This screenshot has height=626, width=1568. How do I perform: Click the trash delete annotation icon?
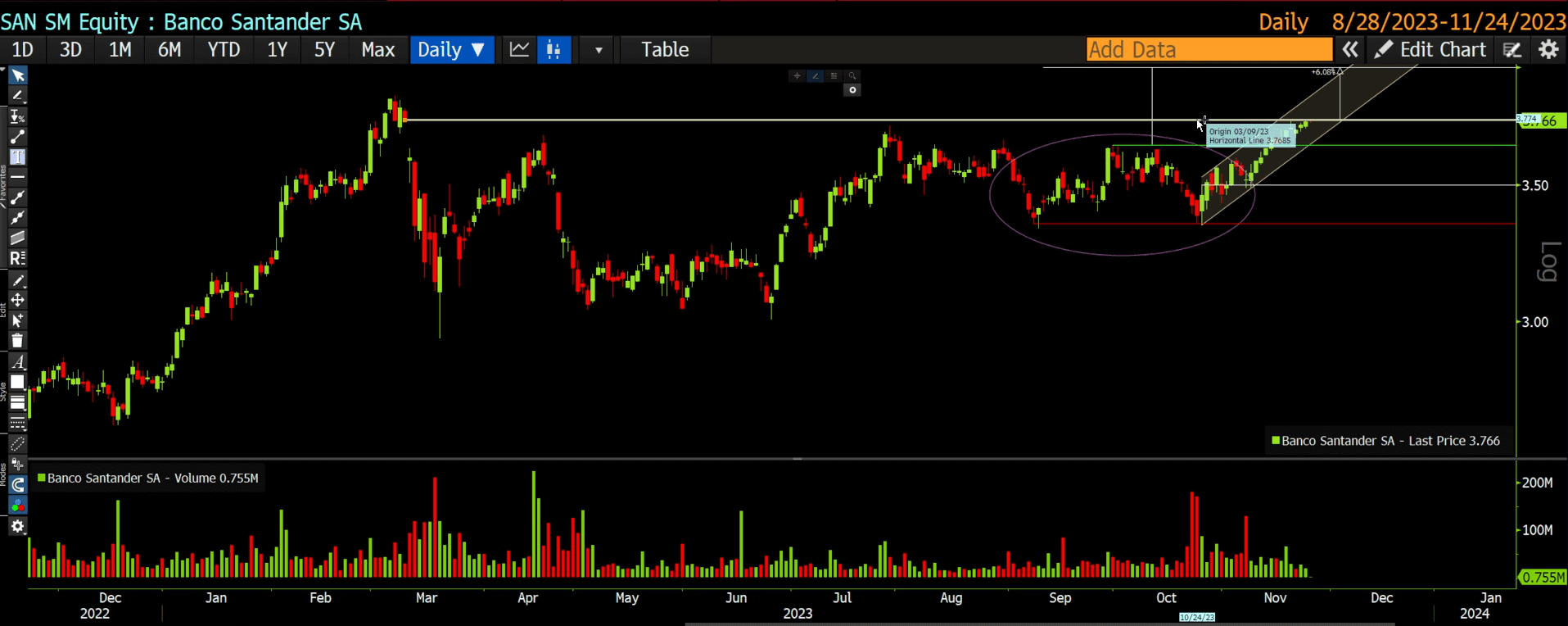(17, 341)
